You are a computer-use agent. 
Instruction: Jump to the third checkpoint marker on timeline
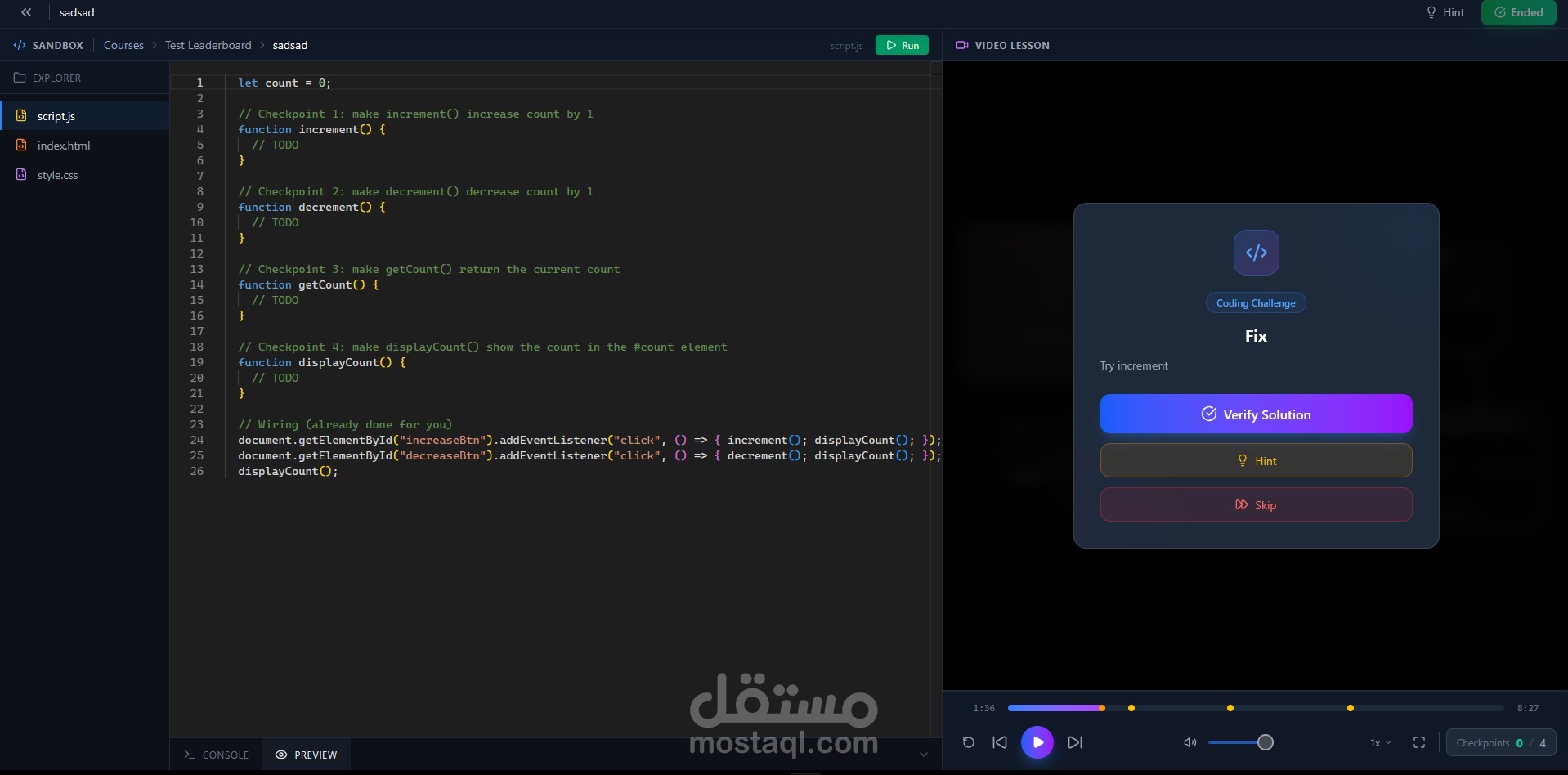(1230, 708)
